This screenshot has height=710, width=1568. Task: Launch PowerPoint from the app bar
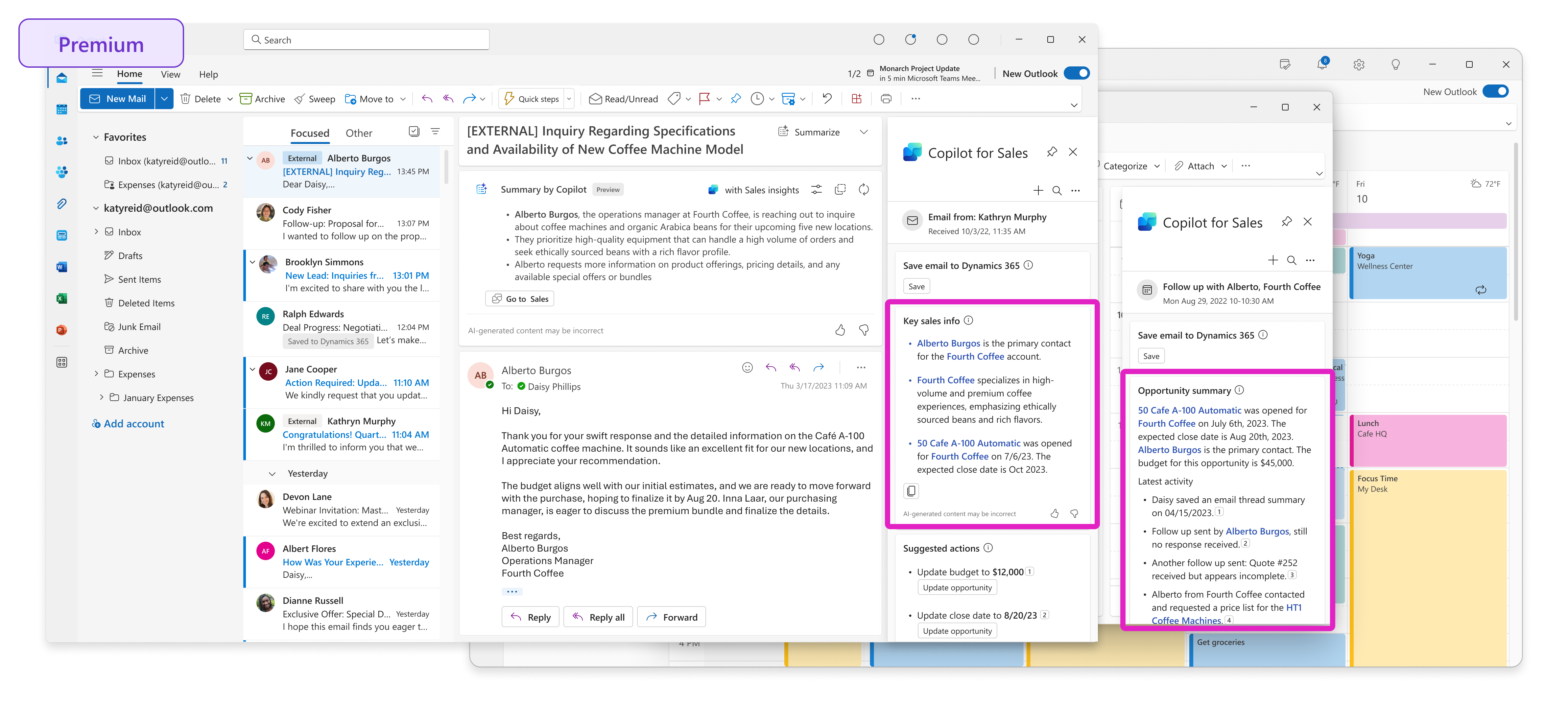click(x=62, y=329)
